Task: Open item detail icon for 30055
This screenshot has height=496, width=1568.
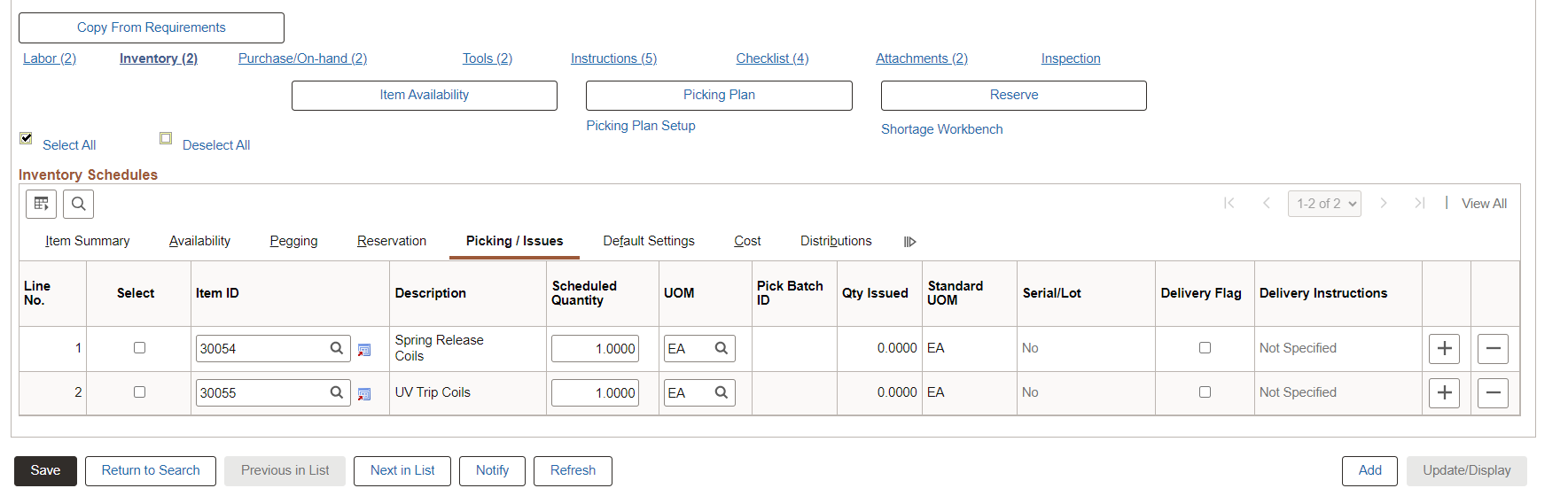Action: click(x=364, y=394)
